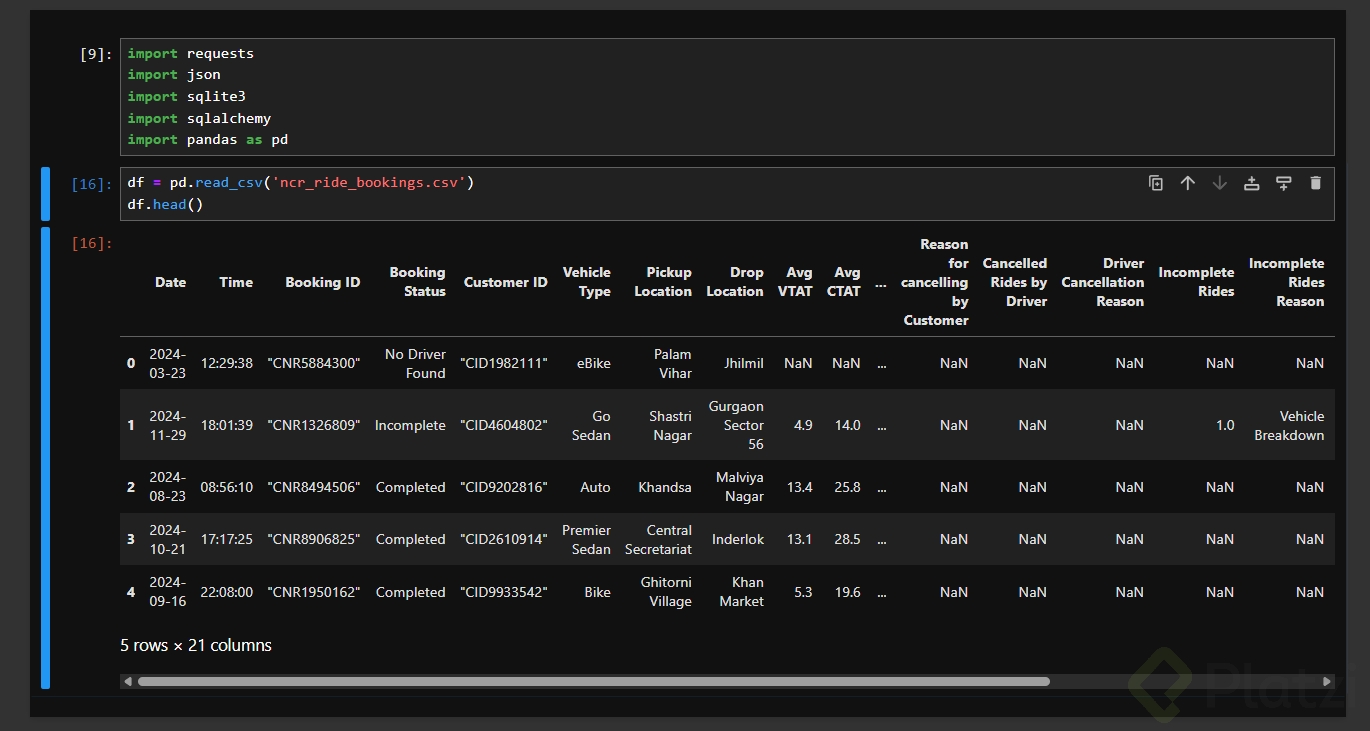Viewport: 1370px width, 731px height.
Task: Collapse the dataframe output via blue side bar
Action: [x=45, y=457]
